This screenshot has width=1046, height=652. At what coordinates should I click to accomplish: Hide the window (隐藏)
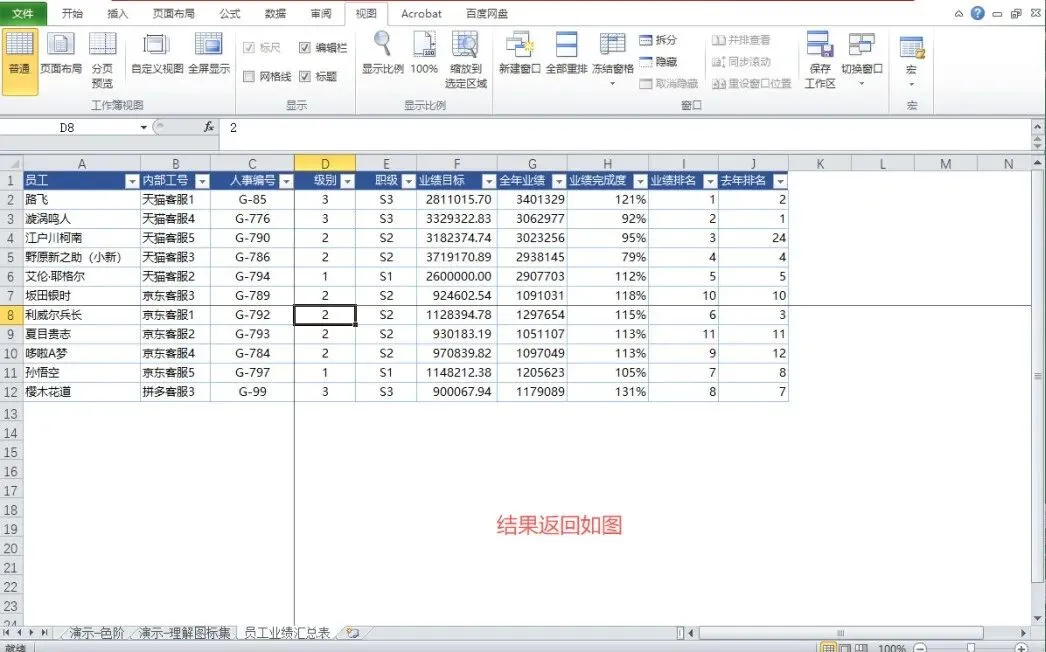click(658, 61)
